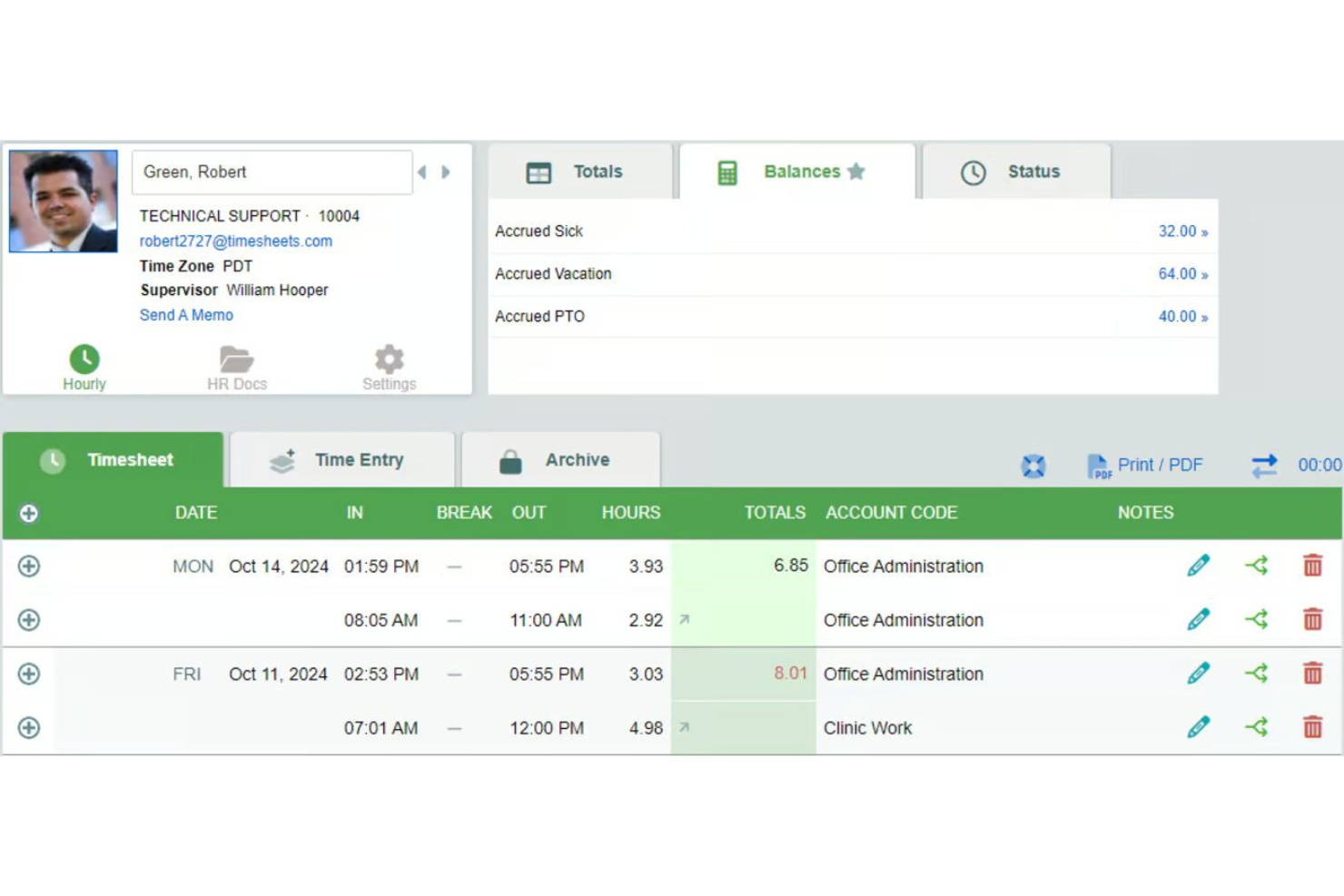This screenshot has width=1344, height=896.
Task: Click the diagonal arrow beside 2.92 hours
Action: click(x=686, y=620)
